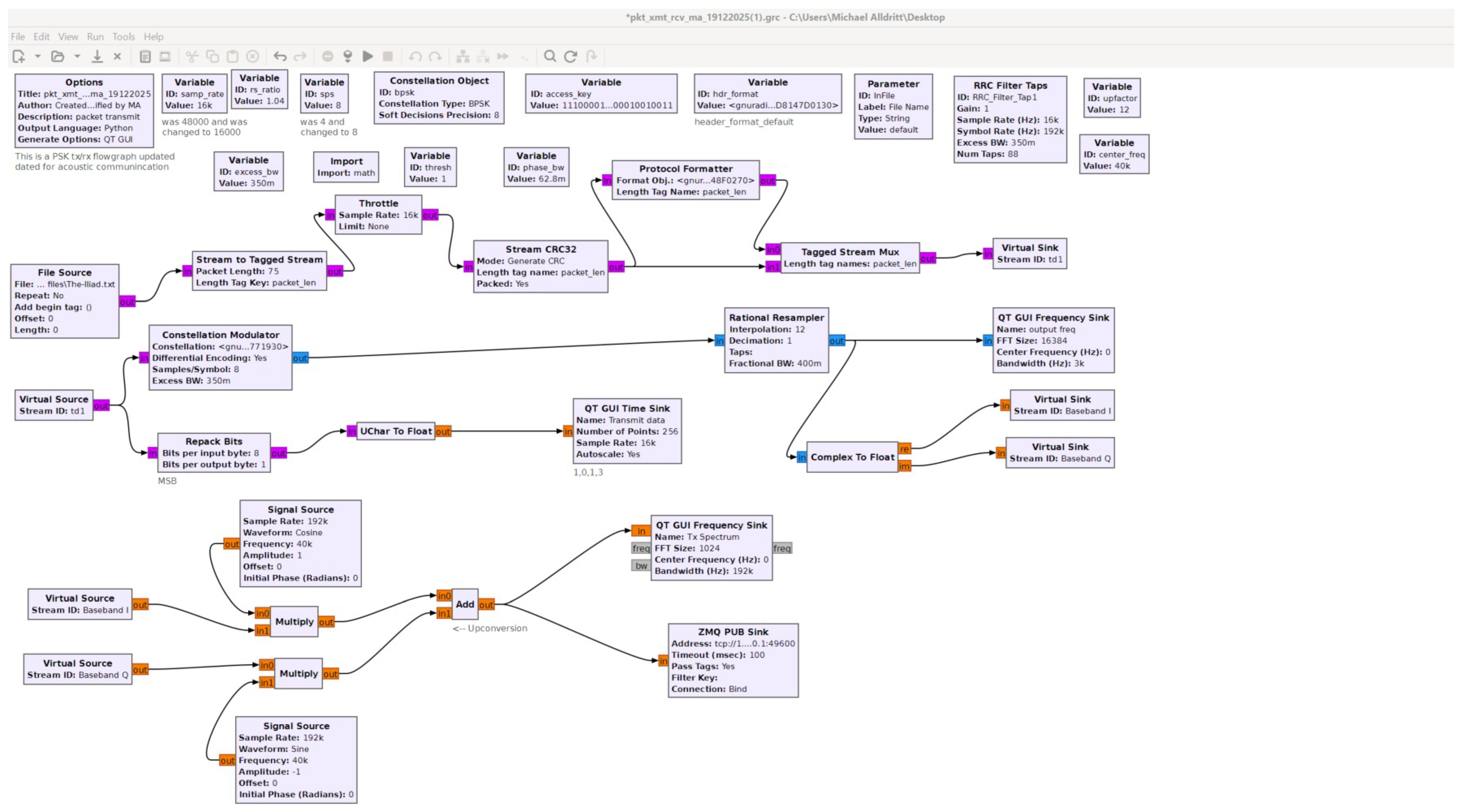This screenshot has width=1463, height=812.
Task: Open the errors/report clipboard icon
Action: [145, 56]
